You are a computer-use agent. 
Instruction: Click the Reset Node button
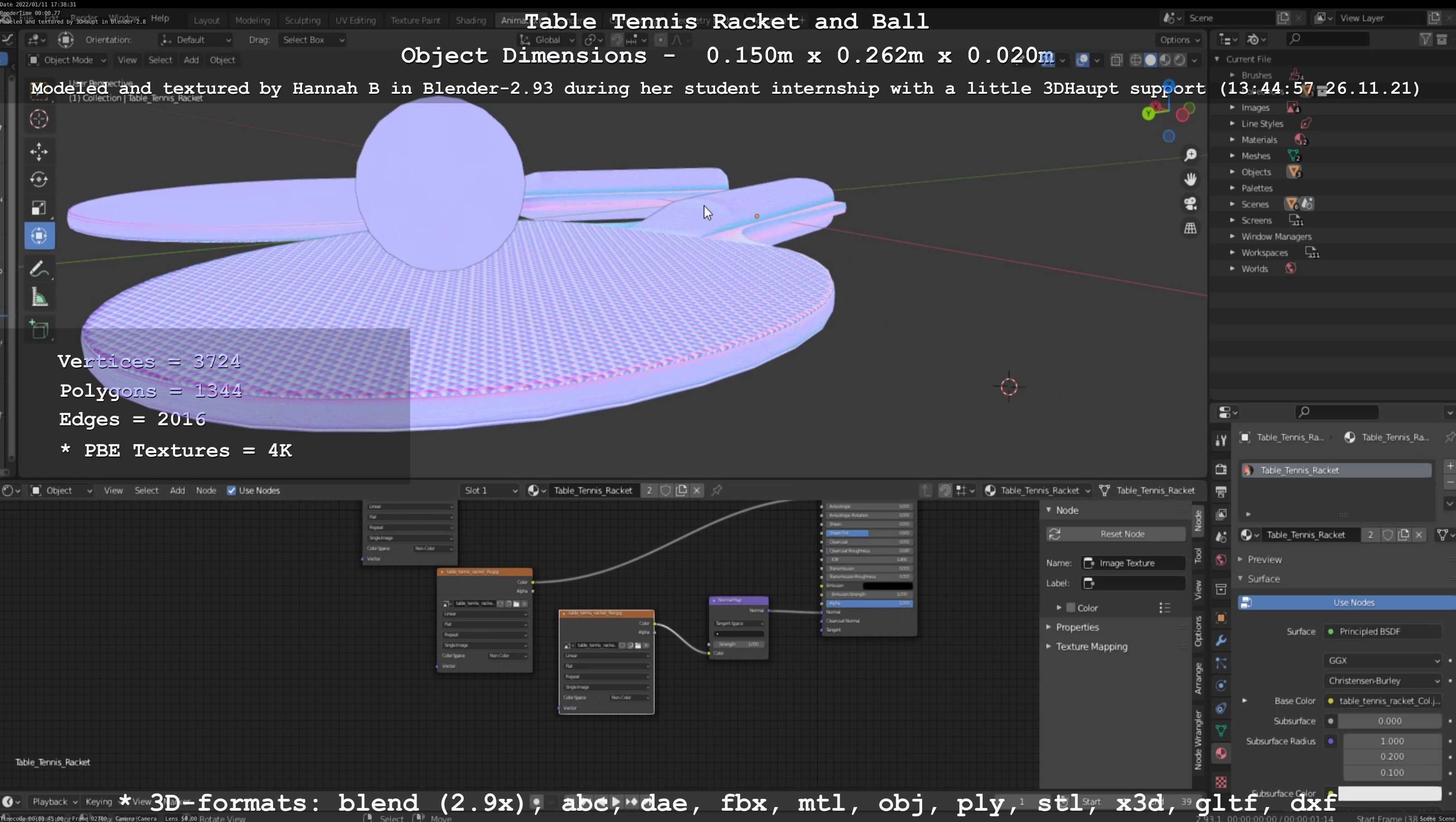1121,534
